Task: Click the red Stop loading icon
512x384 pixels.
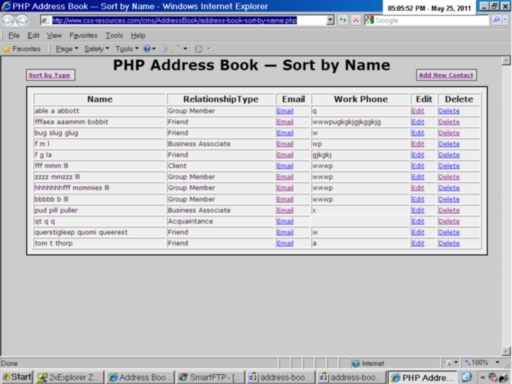Action: pyautogui.click(x=356, y=20)
